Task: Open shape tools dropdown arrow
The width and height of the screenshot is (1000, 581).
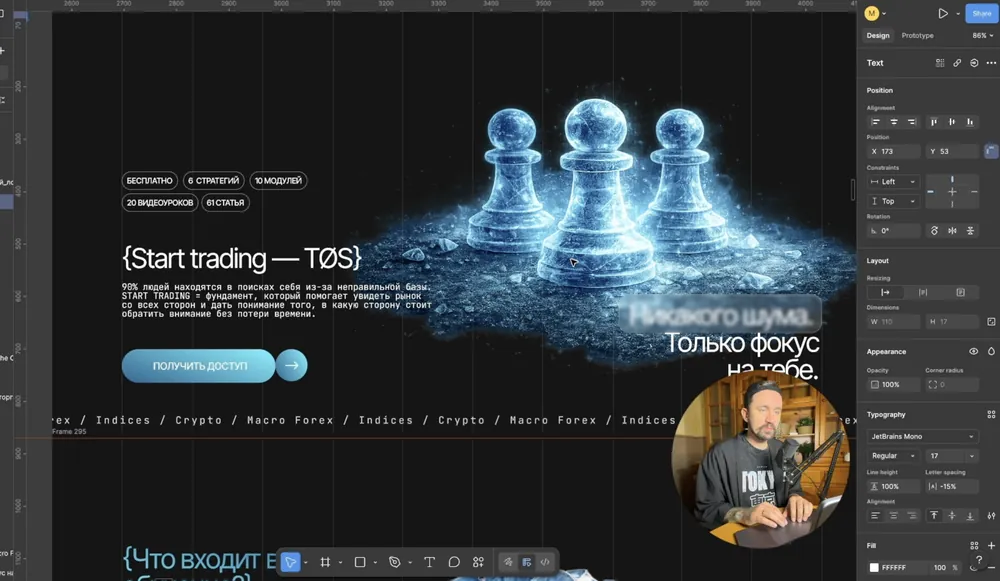Action: point(375,563)
